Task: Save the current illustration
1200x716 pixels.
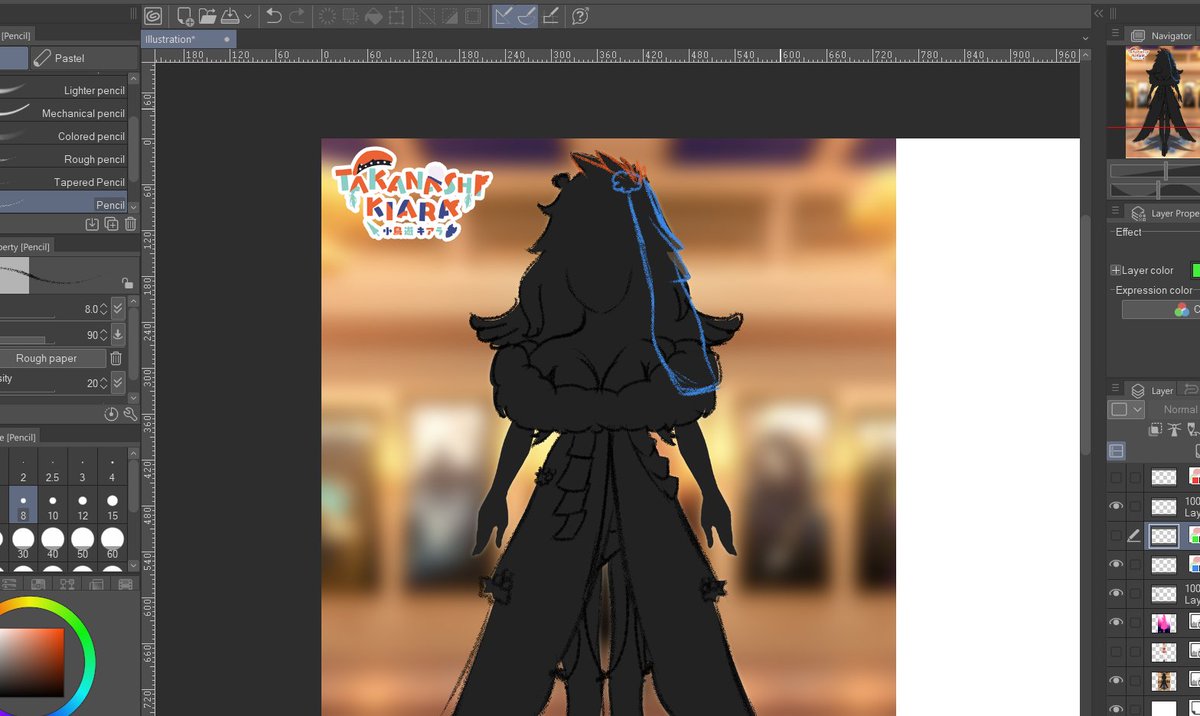Action: [x=229, y=15]
